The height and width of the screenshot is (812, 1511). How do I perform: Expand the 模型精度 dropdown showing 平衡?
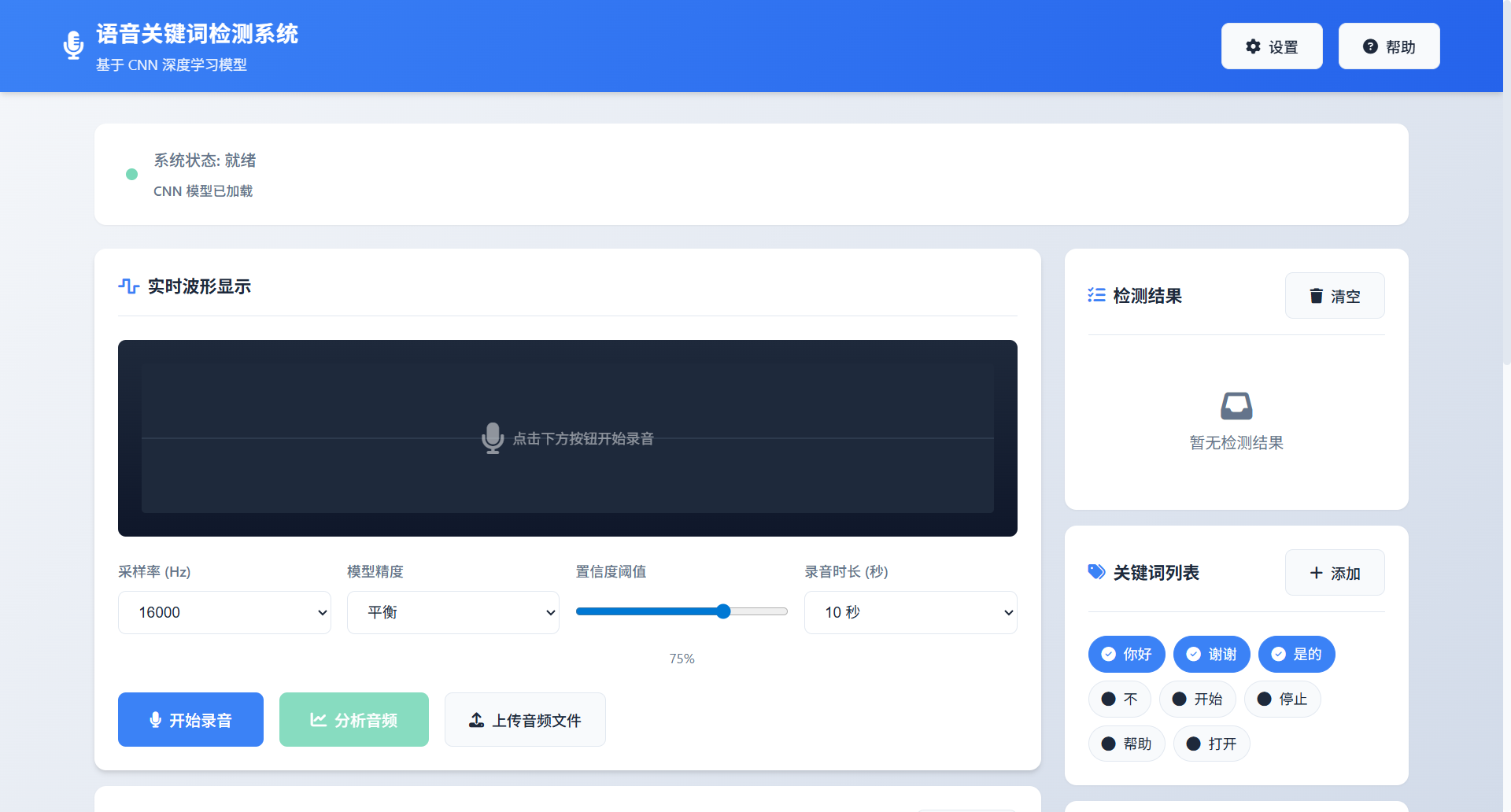pyautogui.click(x=453, y=612)
